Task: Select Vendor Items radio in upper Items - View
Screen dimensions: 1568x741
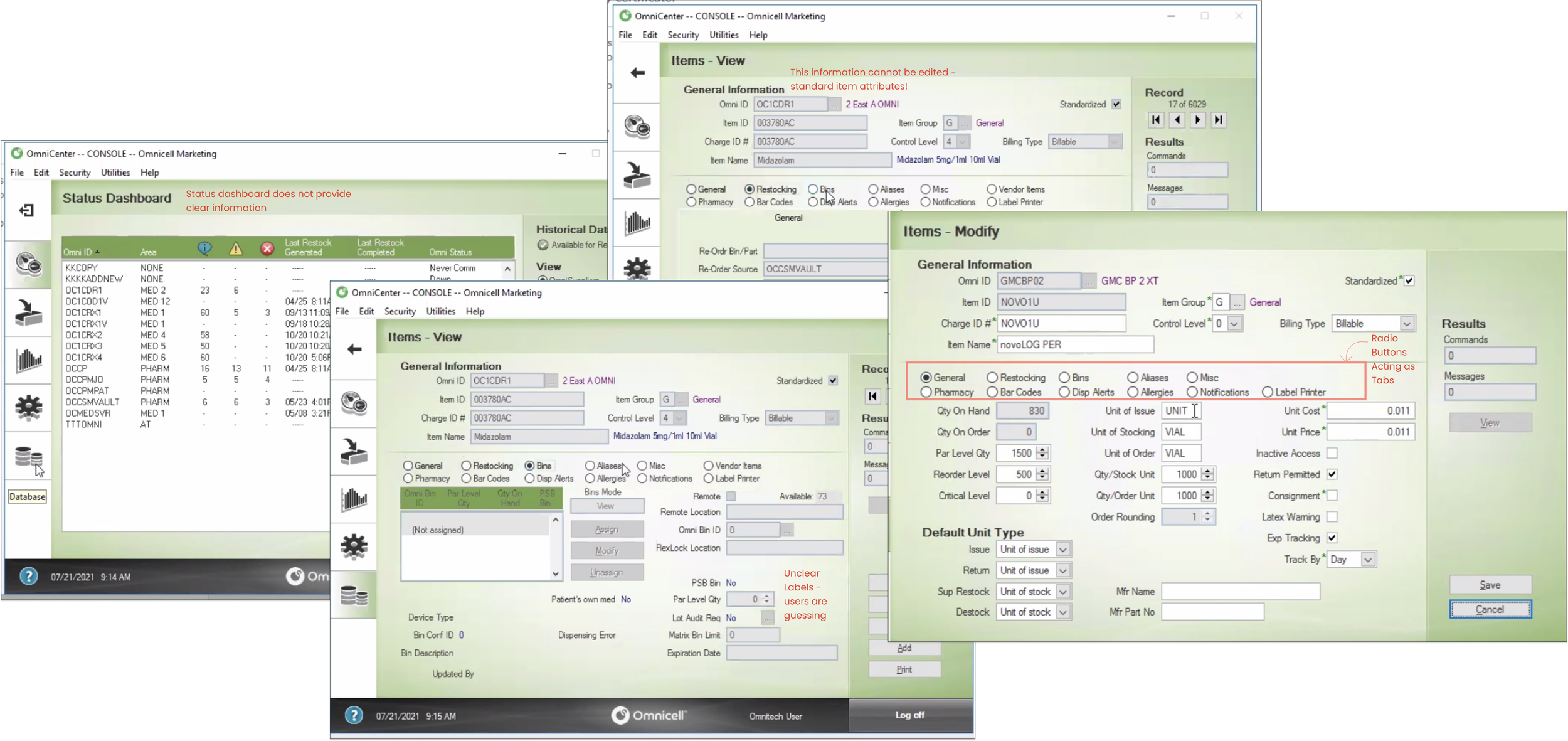Action: [x=992, y=189]
